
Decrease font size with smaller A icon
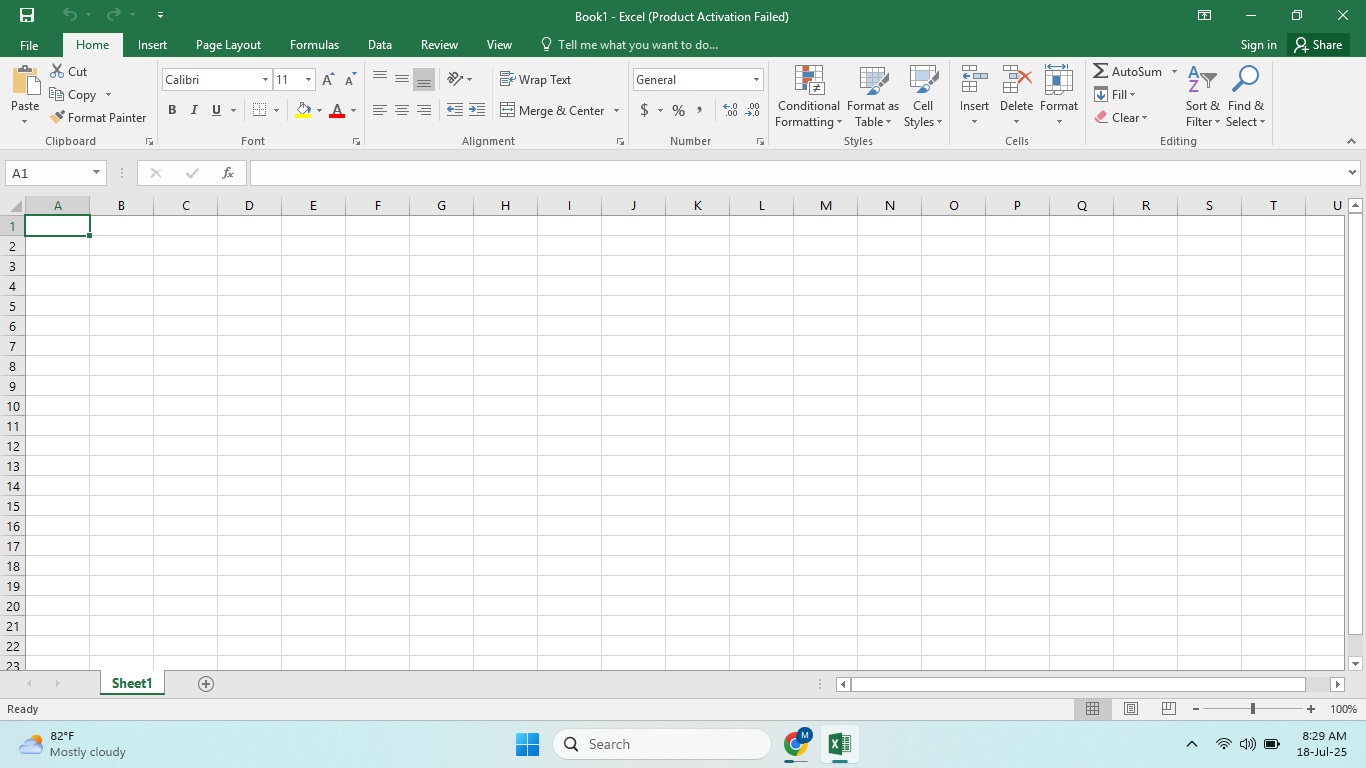click(x=350, y=80)
